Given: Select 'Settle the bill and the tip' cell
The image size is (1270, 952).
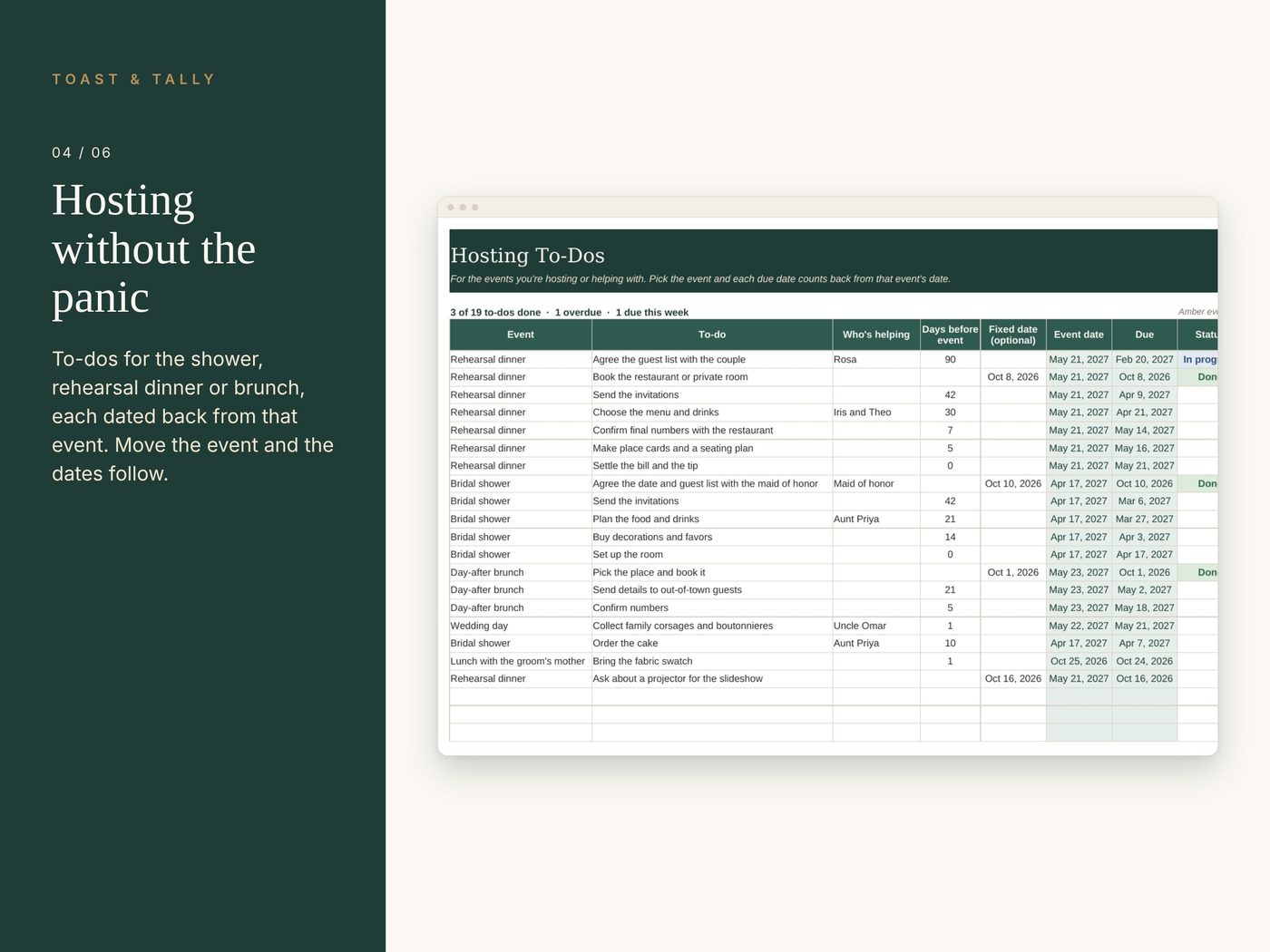Looking at the screenshot, I should 712,466.
